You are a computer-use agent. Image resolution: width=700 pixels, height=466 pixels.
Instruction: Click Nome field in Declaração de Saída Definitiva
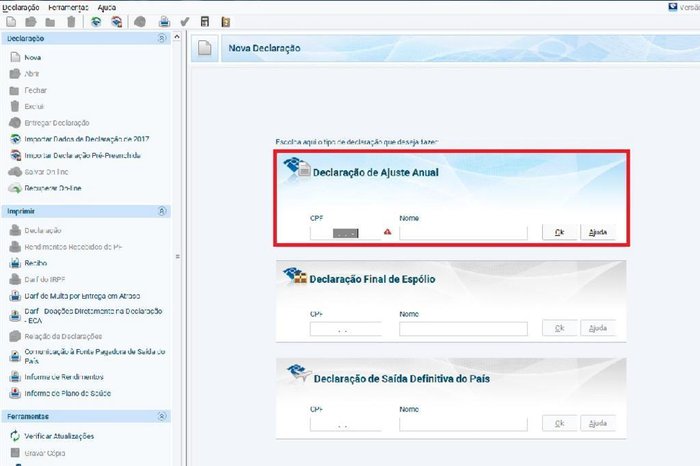463,424
